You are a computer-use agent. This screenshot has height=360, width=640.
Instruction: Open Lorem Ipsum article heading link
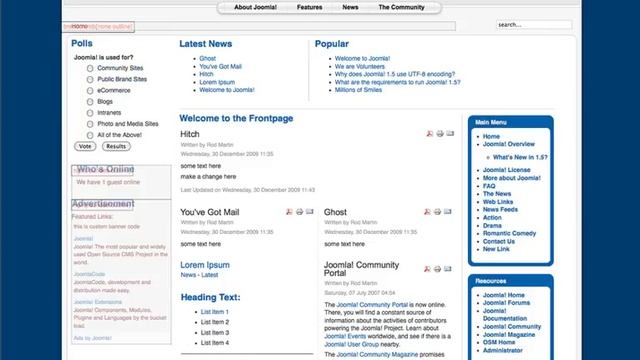click(x=205, y=265)
